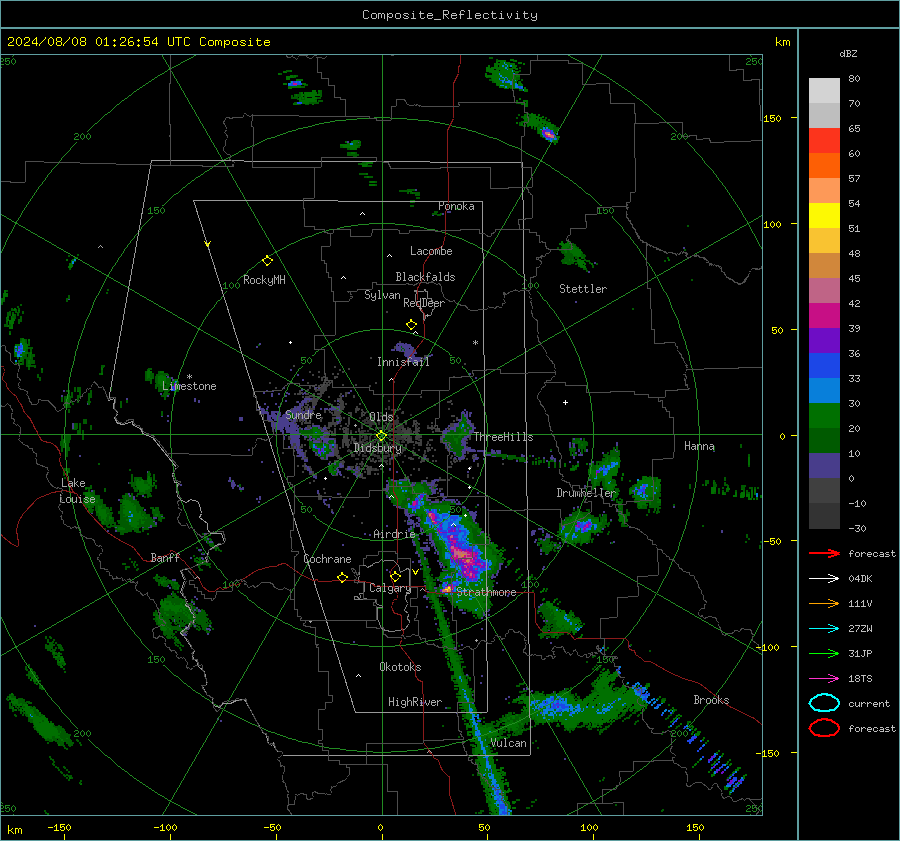Click the yellow diamond marker above Calgary
The width and height of the screenshot is (900, 841).
(395, 576)
